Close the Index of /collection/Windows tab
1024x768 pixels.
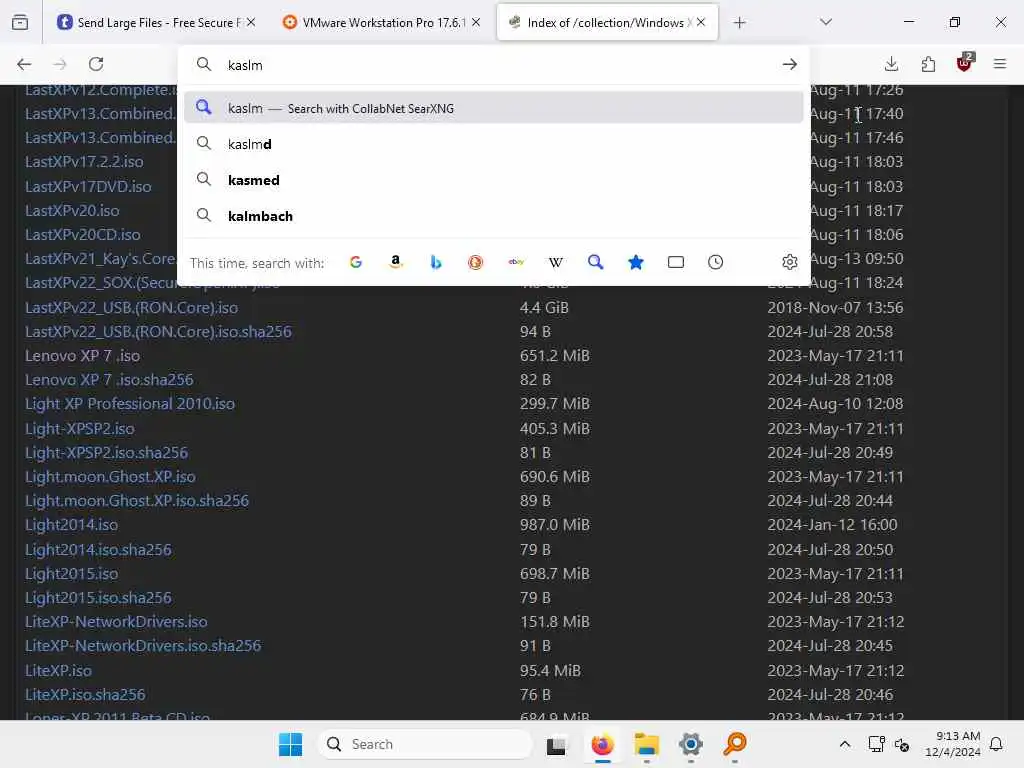[x=701, y=22]
